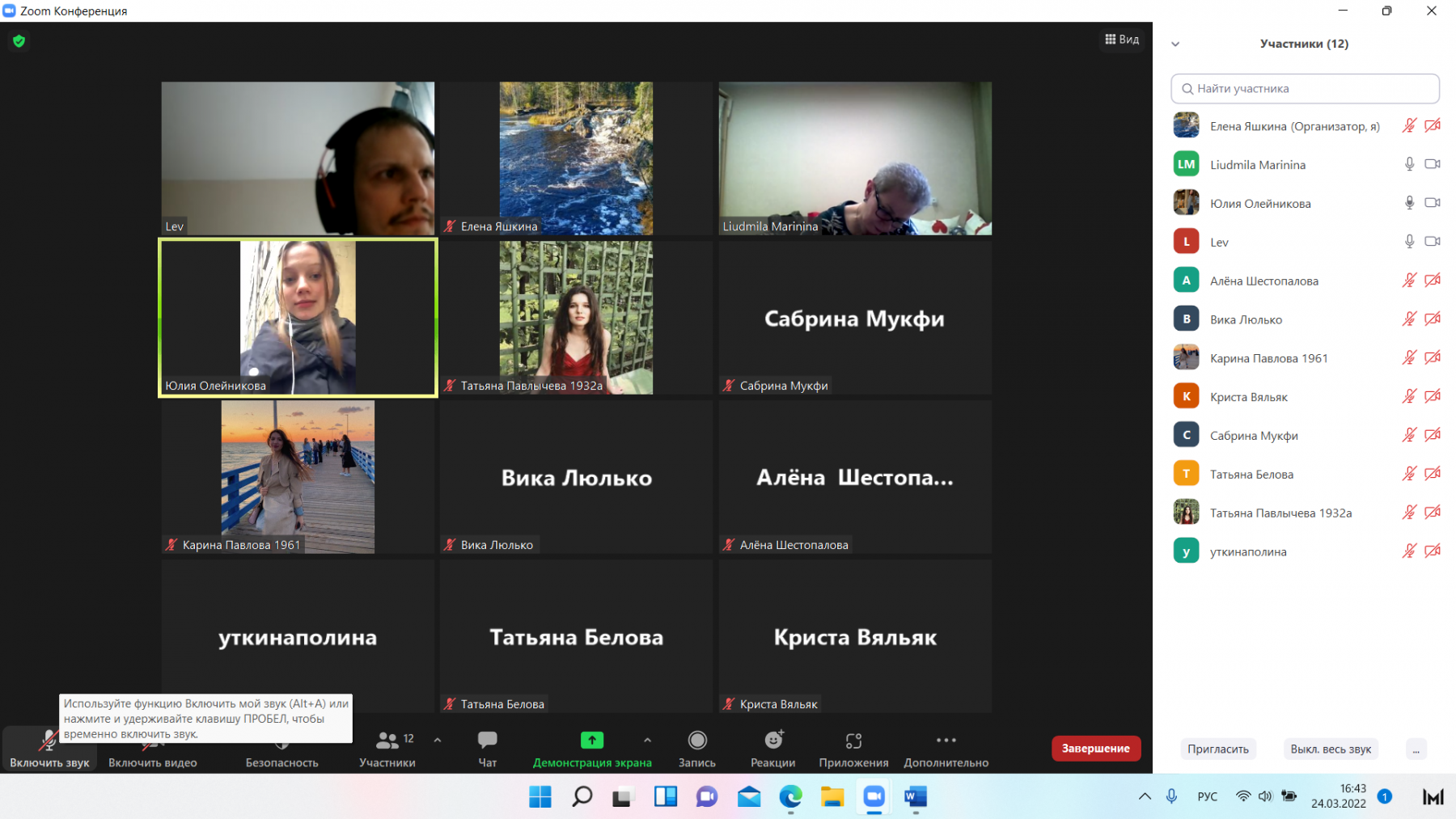Toggle microphone for Liudmila Marinina in list

pyautogui.click(x=1409, y=164)
